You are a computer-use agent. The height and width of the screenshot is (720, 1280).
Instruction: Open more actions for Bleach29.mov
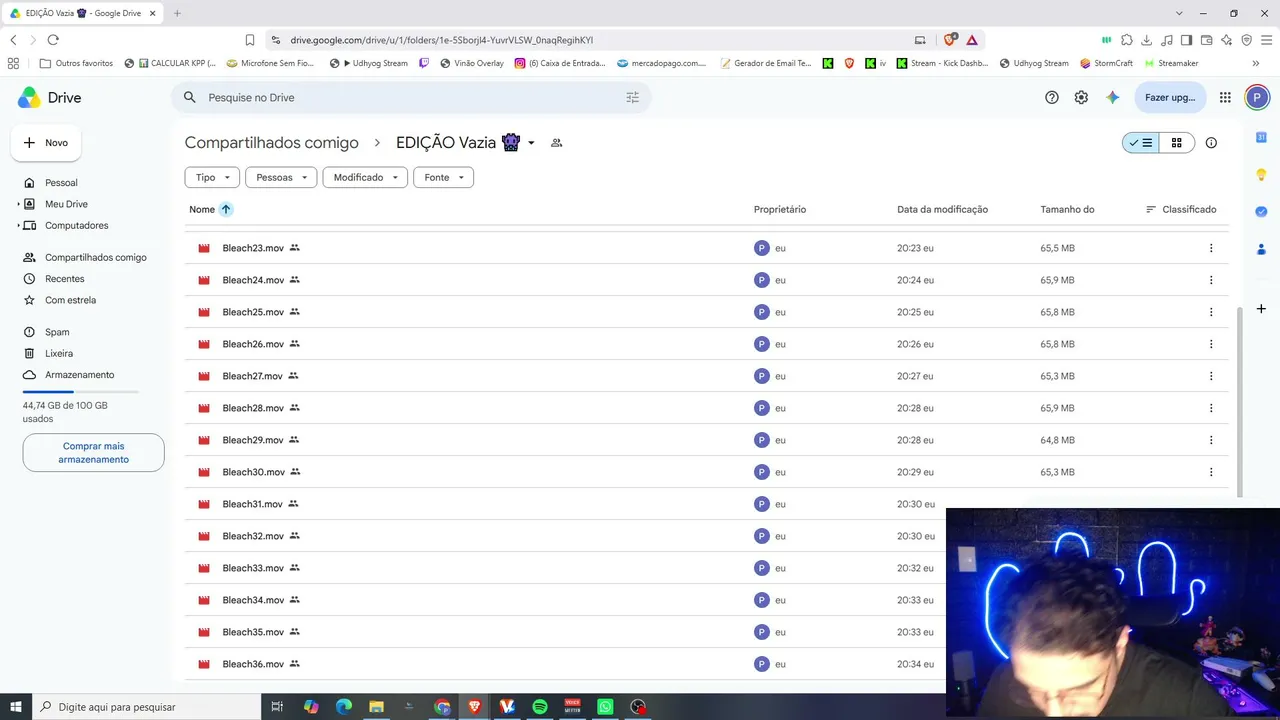pyautogui.click(x=1211, y=440)
